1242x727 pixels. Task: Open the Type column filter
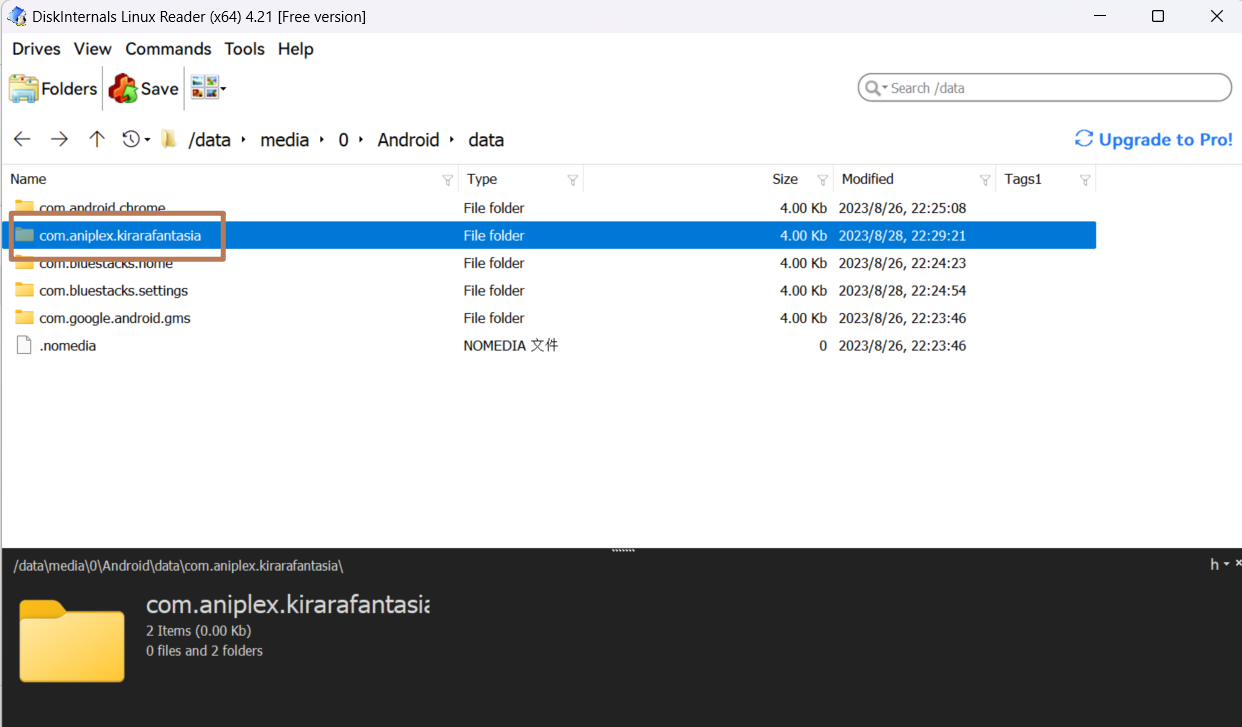click(572, 180)
